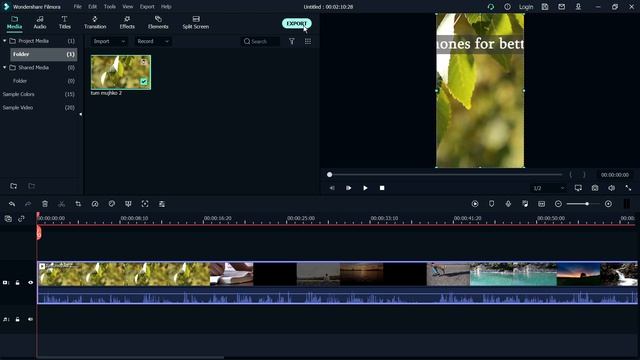Click the Render Preview icon
Viewport: 640px width, 360px height.
tap(475, 204)
